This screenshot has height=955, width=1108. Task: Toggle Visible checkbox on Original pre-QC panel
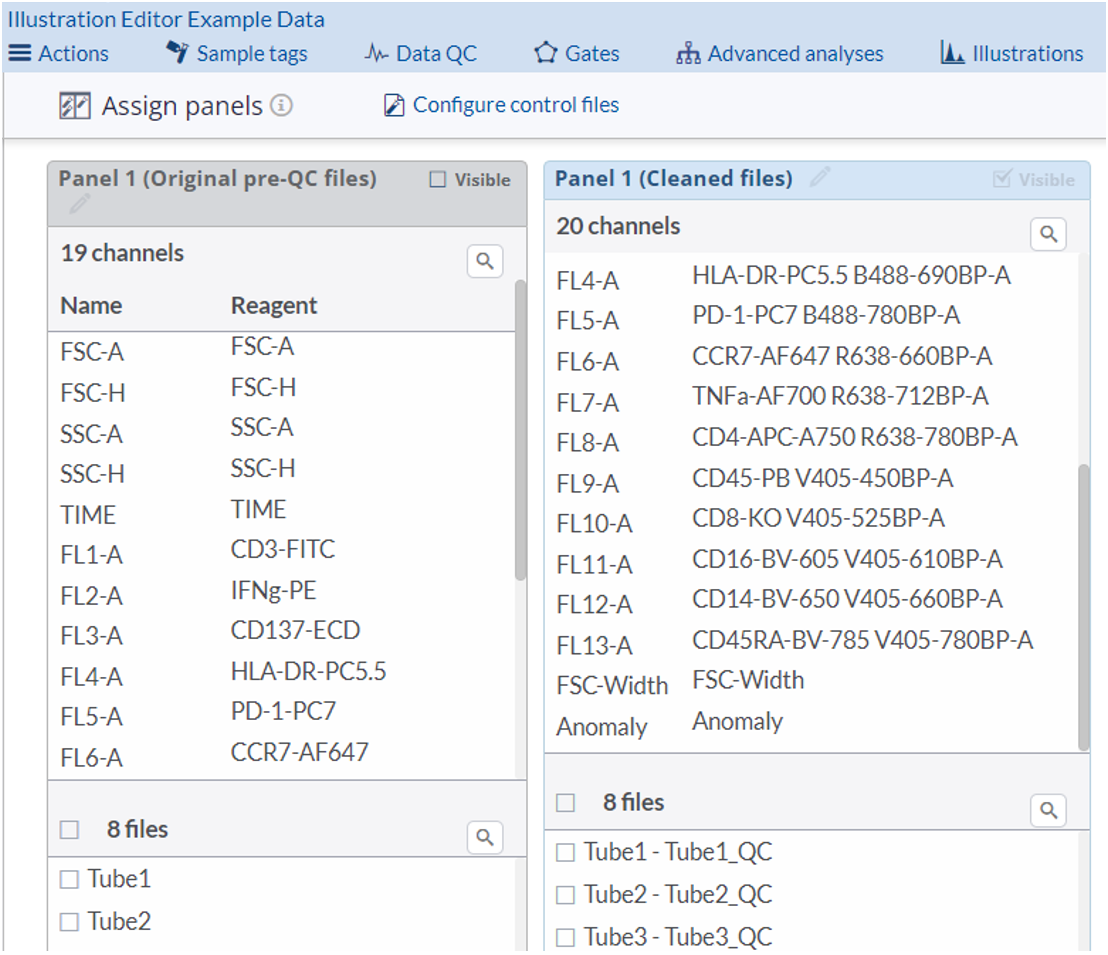438,180
